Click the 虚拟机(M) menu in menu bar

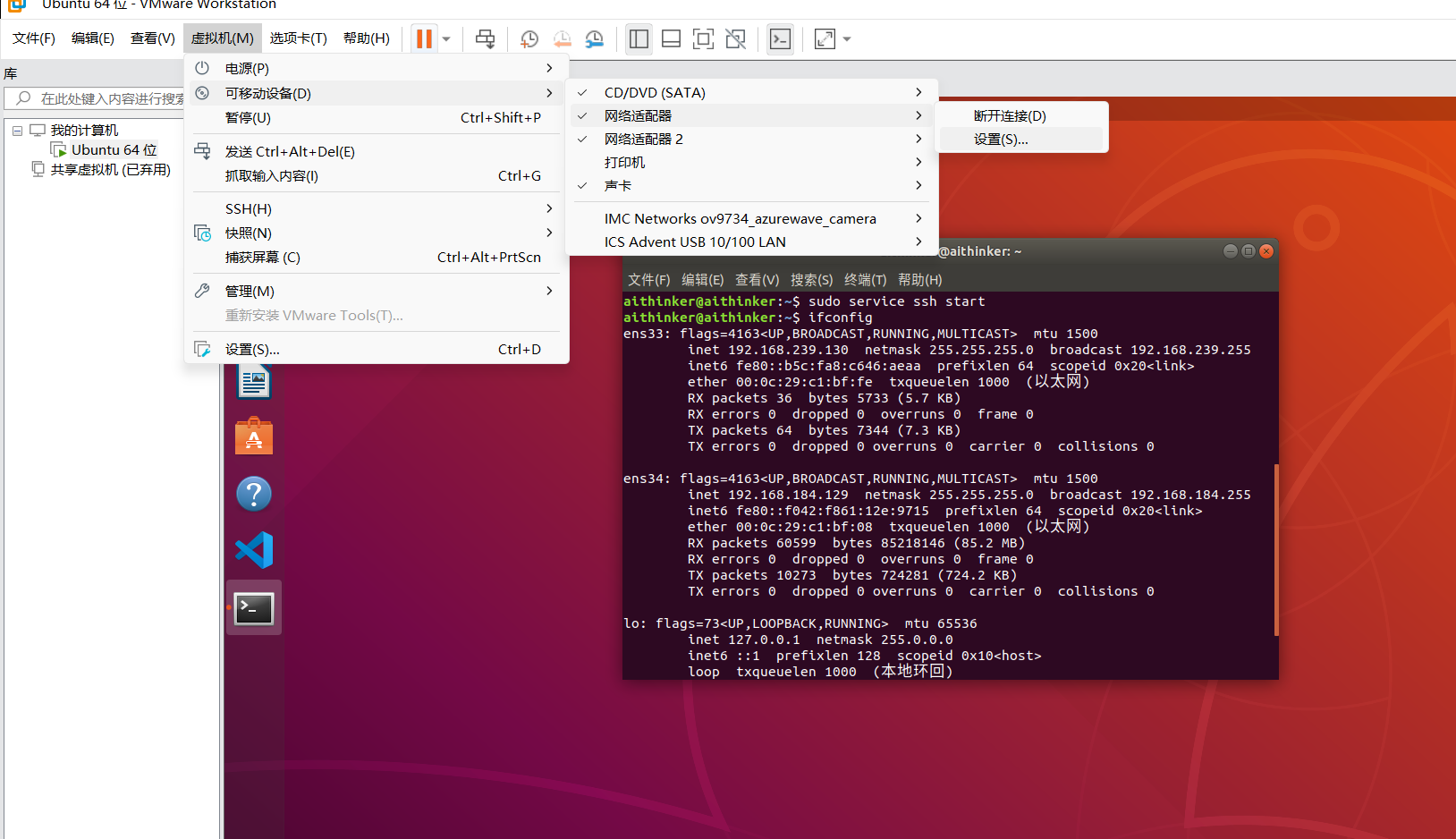coord(223,38)
